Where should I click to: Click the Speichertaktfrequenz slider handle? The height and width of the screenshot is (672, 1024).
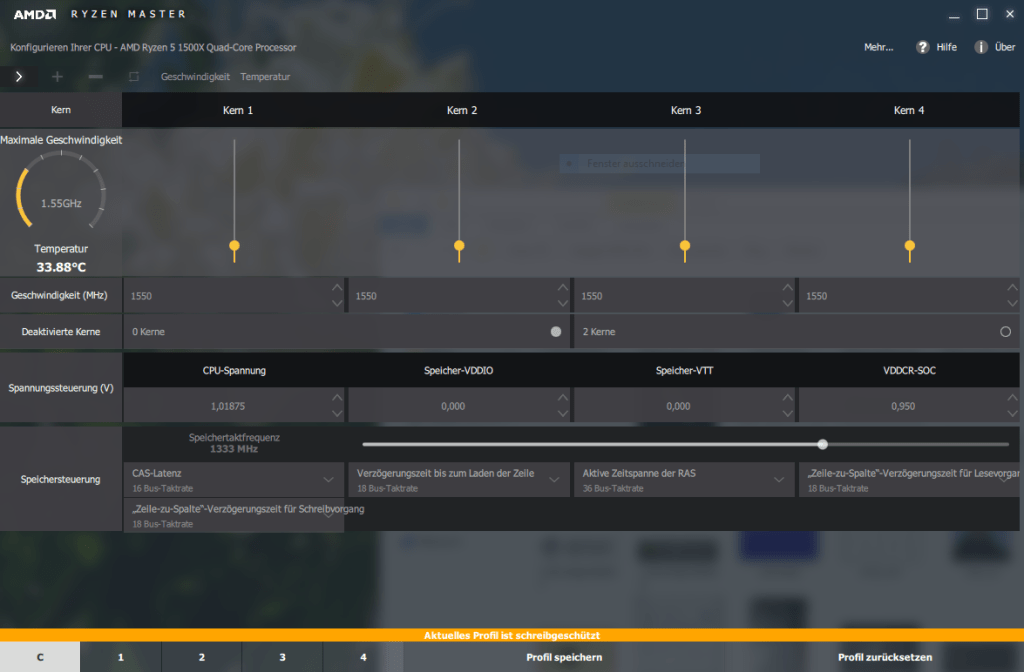822,444
